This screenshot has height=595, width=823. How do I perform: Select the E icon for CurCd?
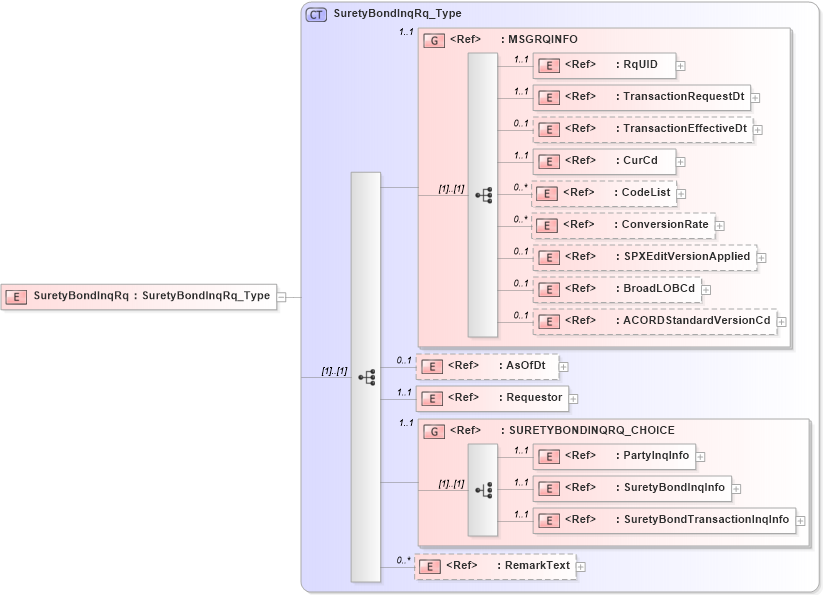point(547,161)
